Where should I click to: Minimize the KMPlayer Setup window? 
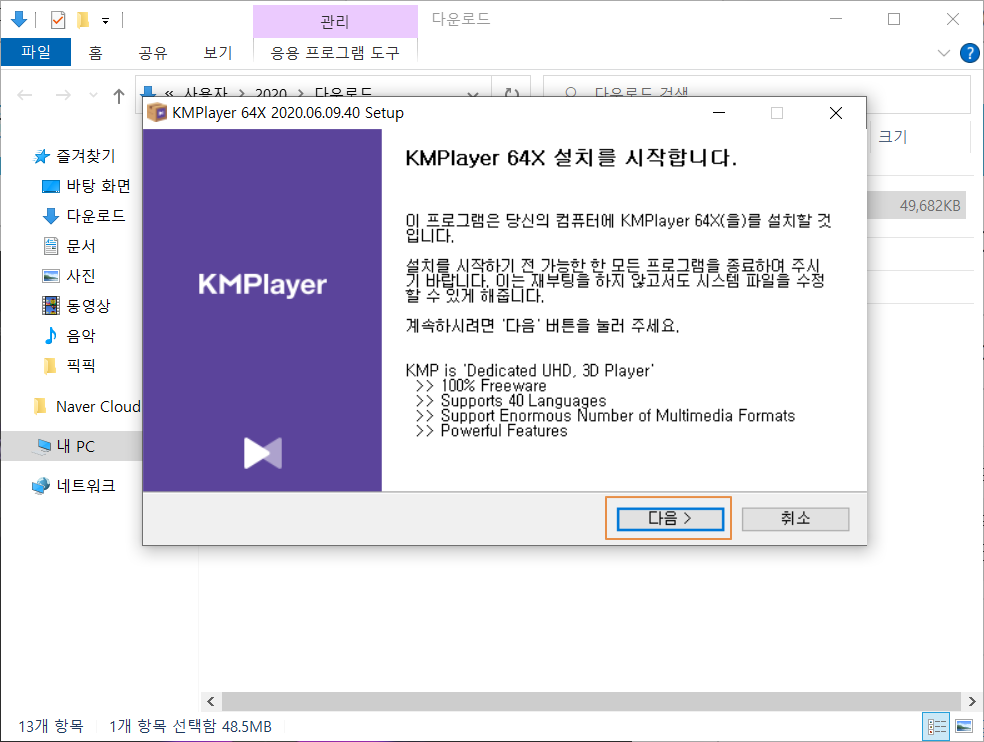point(719,113)
